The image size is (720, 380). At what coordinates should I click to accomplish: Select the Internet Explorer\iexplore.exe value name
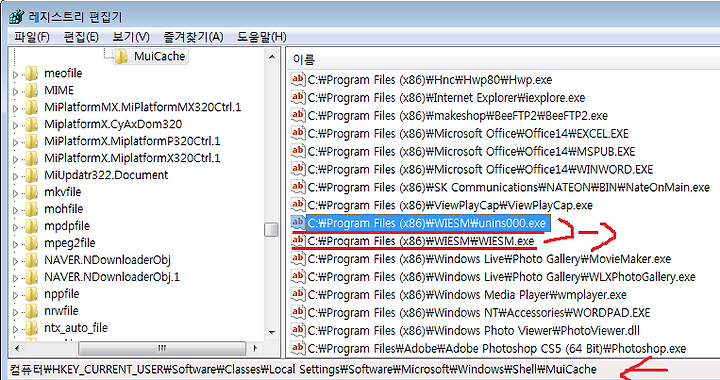click(446, 98)
